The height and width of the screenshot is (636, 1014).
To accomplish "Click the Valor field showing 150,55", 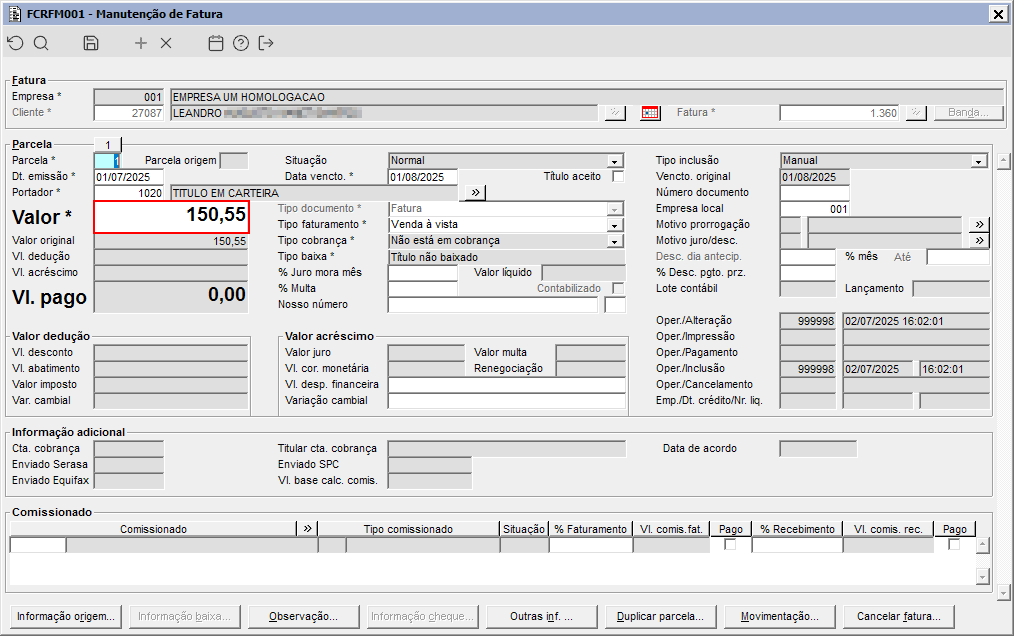I will tap(171, 217).
